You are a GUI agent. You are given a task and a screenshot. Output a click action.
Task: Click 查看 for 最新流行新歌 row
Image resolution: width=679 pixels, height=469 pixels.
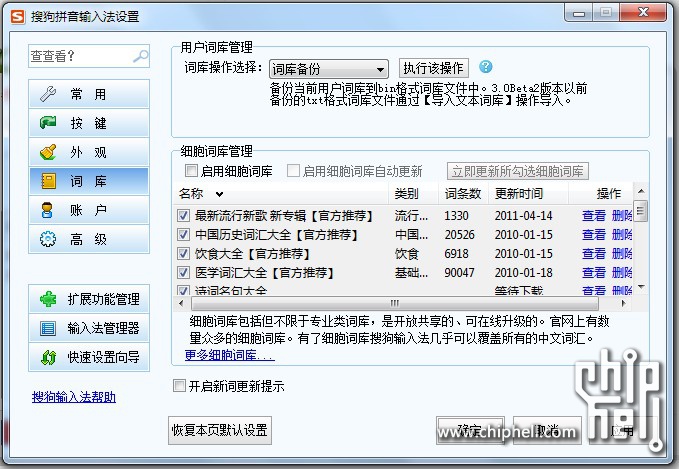[594, 215]
